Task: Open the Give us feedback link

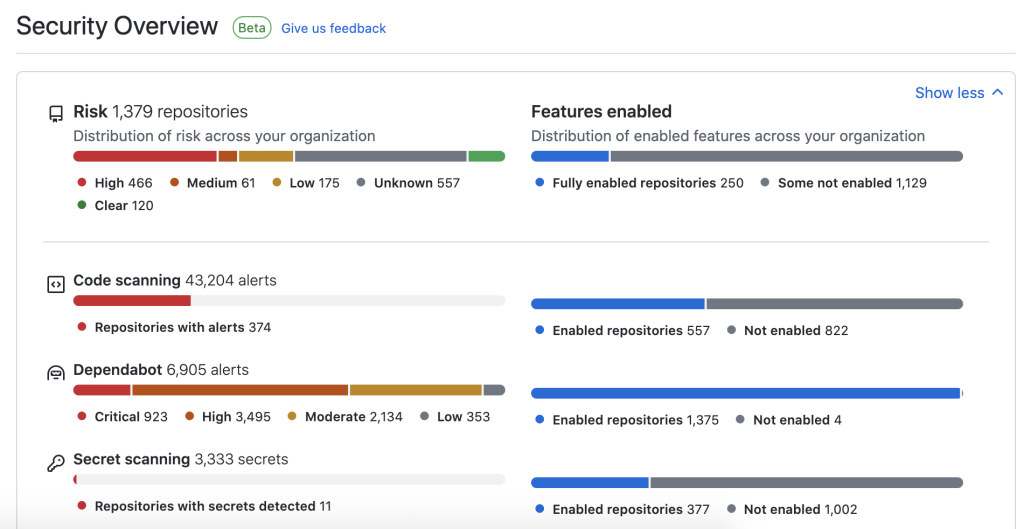Action: [x=333, y=29]
